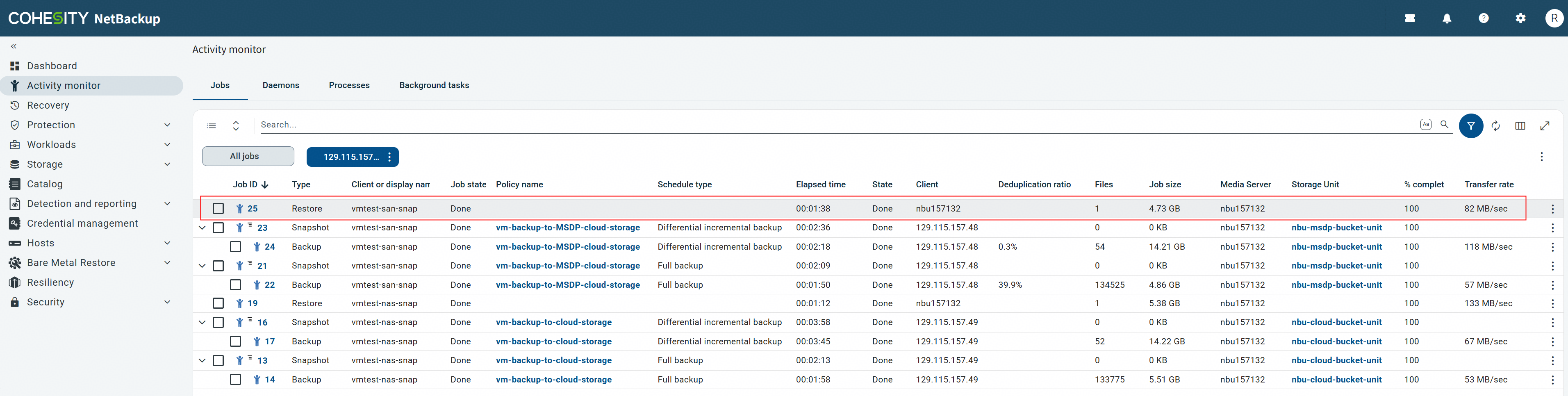Open actions menu for job 23
This screenshot has width=1568, height=396.
1553,228
